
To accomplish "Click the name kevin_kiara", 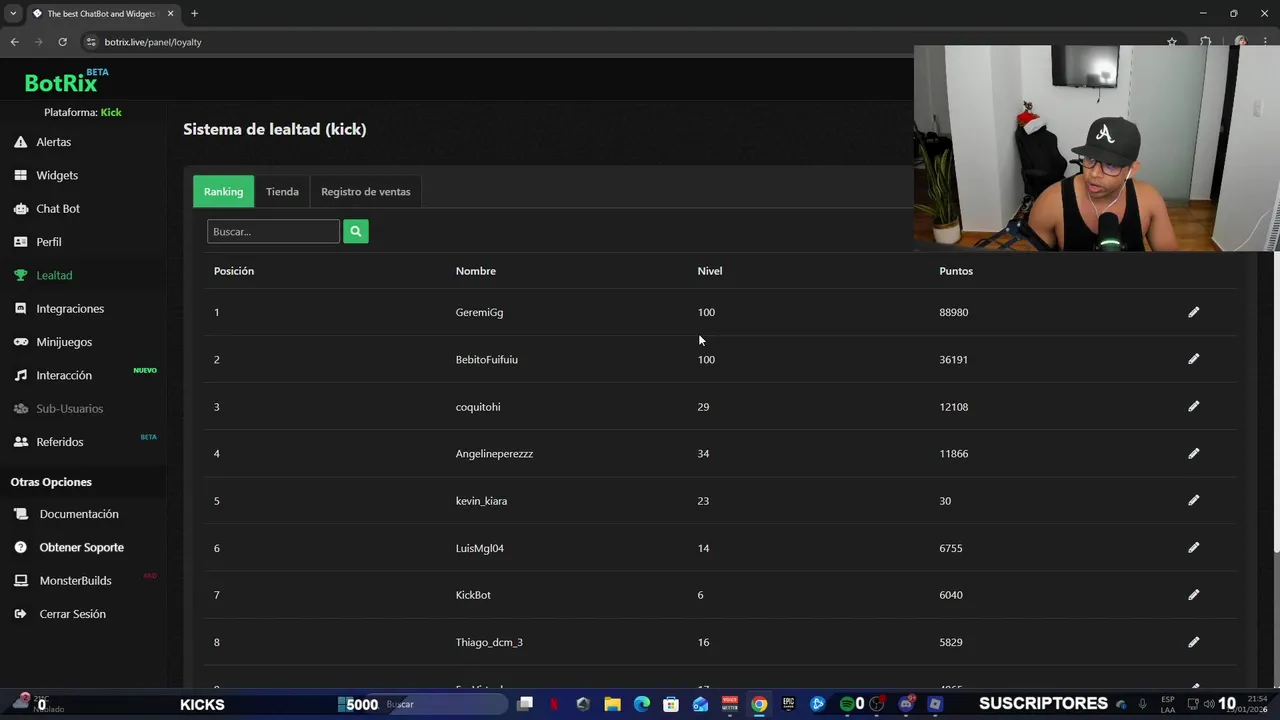I will pos(481,501).
